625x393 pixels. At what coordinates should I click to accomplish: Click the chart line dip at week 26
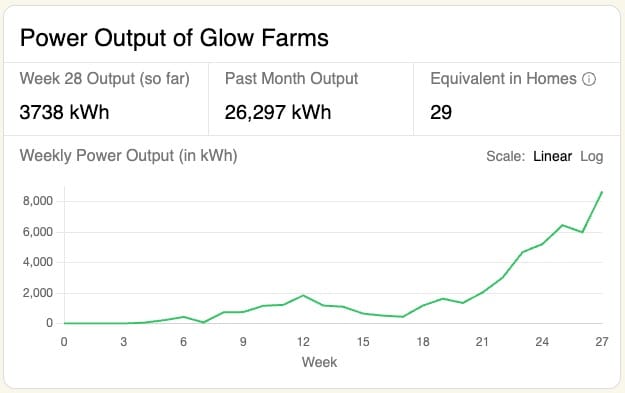coord(582,232)
